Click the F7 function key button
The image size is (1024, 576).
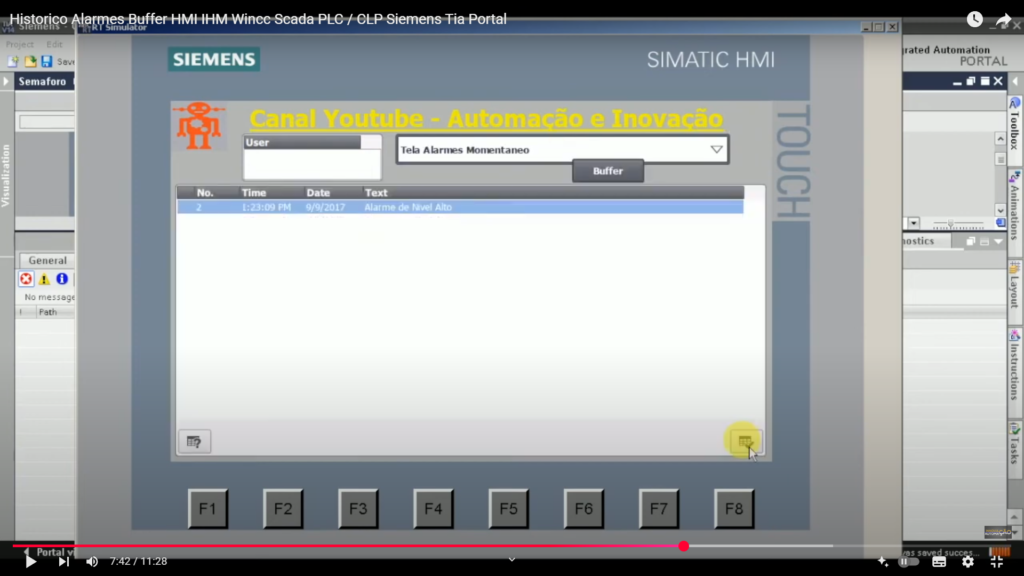[659, 509]
